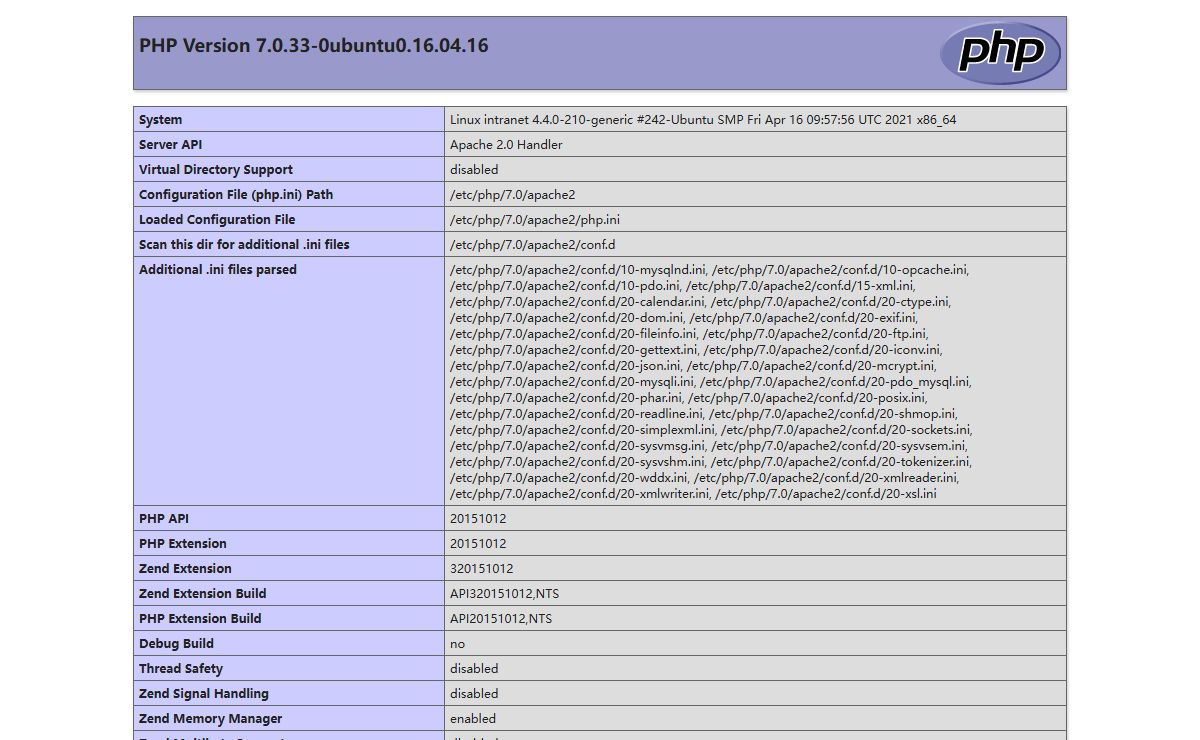Select the API320151012,NTS value
The width and height of the screenshot is (1200, 740).
pyautogui.click(x=505, y=593)
